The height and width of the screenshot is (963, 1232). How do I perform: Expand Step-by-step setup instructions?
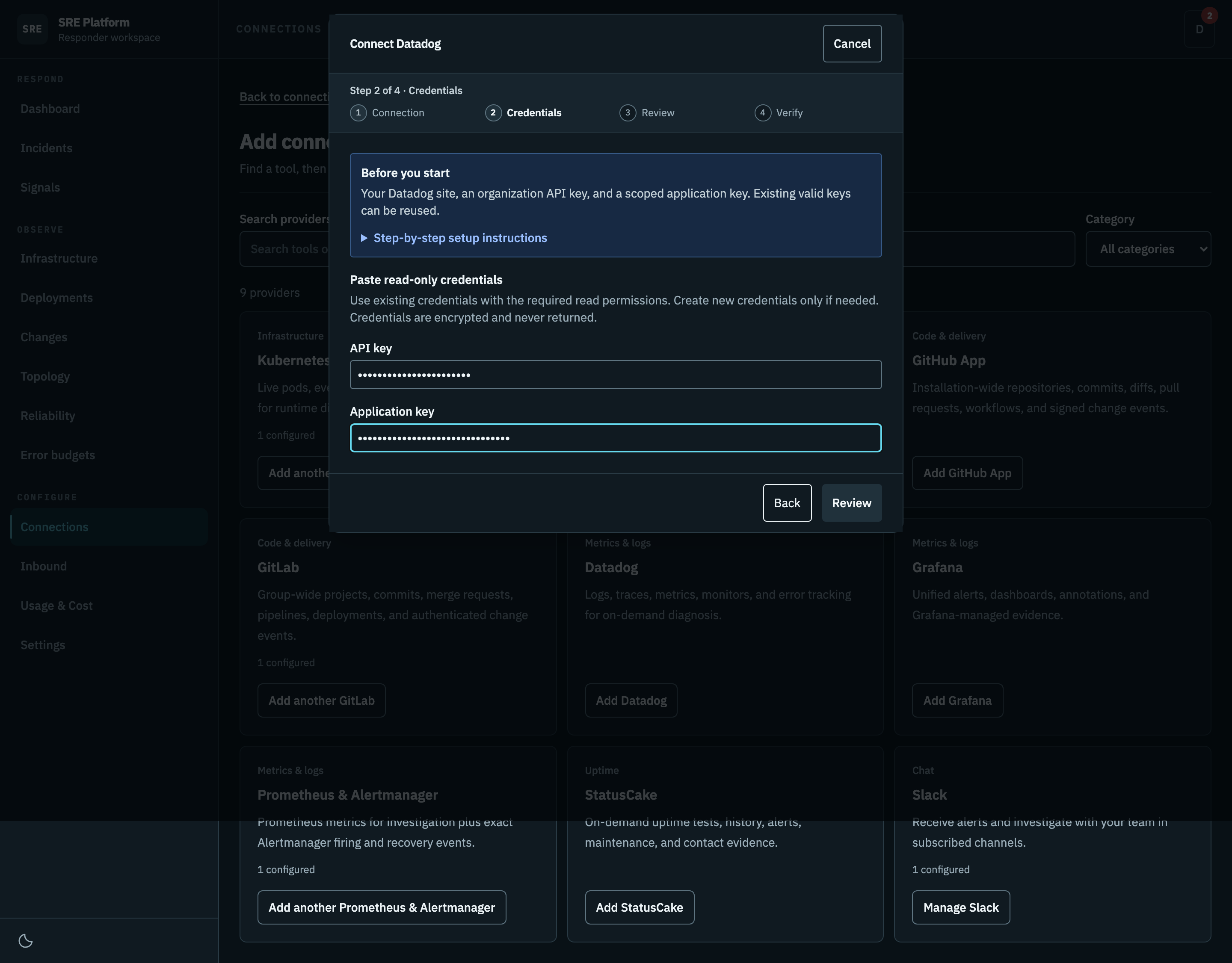[454, 238]
